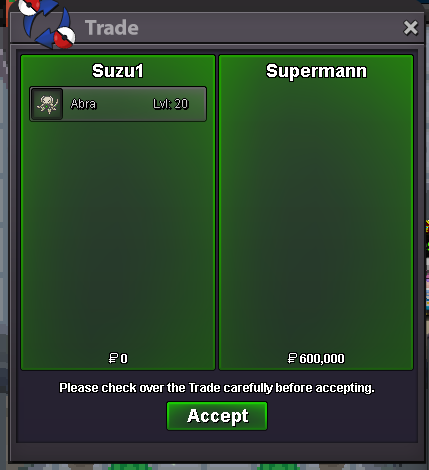
Task: Close the Trade window with the X
Action: click(410, 28)
